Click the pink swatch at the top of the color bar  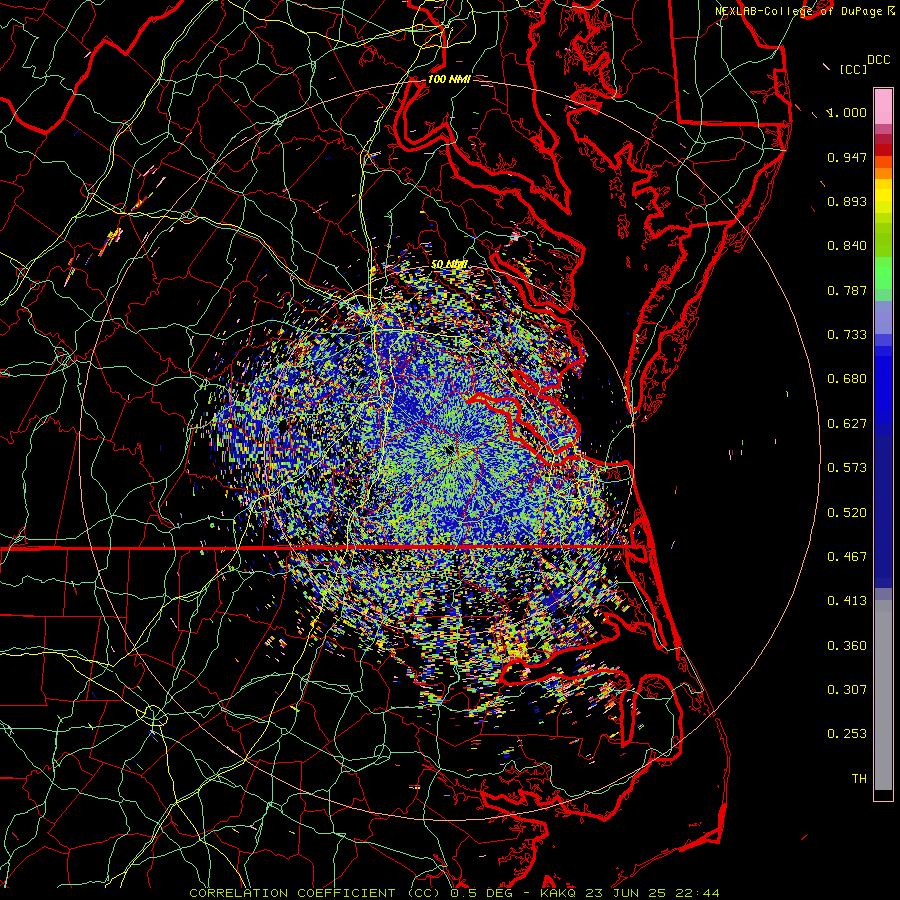pos(883,106)
